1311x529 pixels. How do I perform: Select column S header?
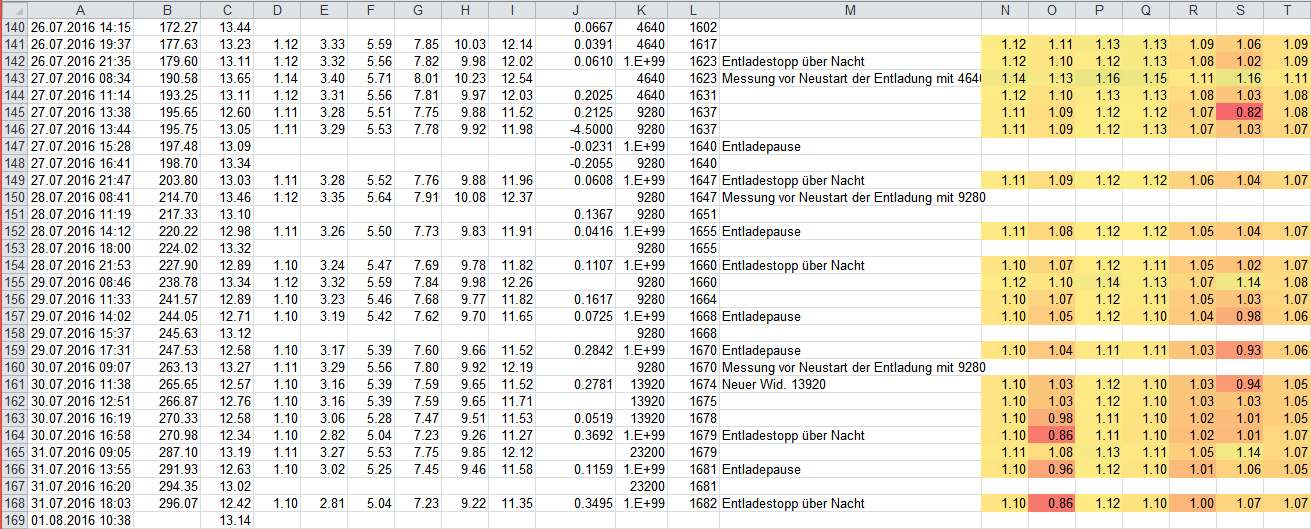click(x=1240, y=10)
